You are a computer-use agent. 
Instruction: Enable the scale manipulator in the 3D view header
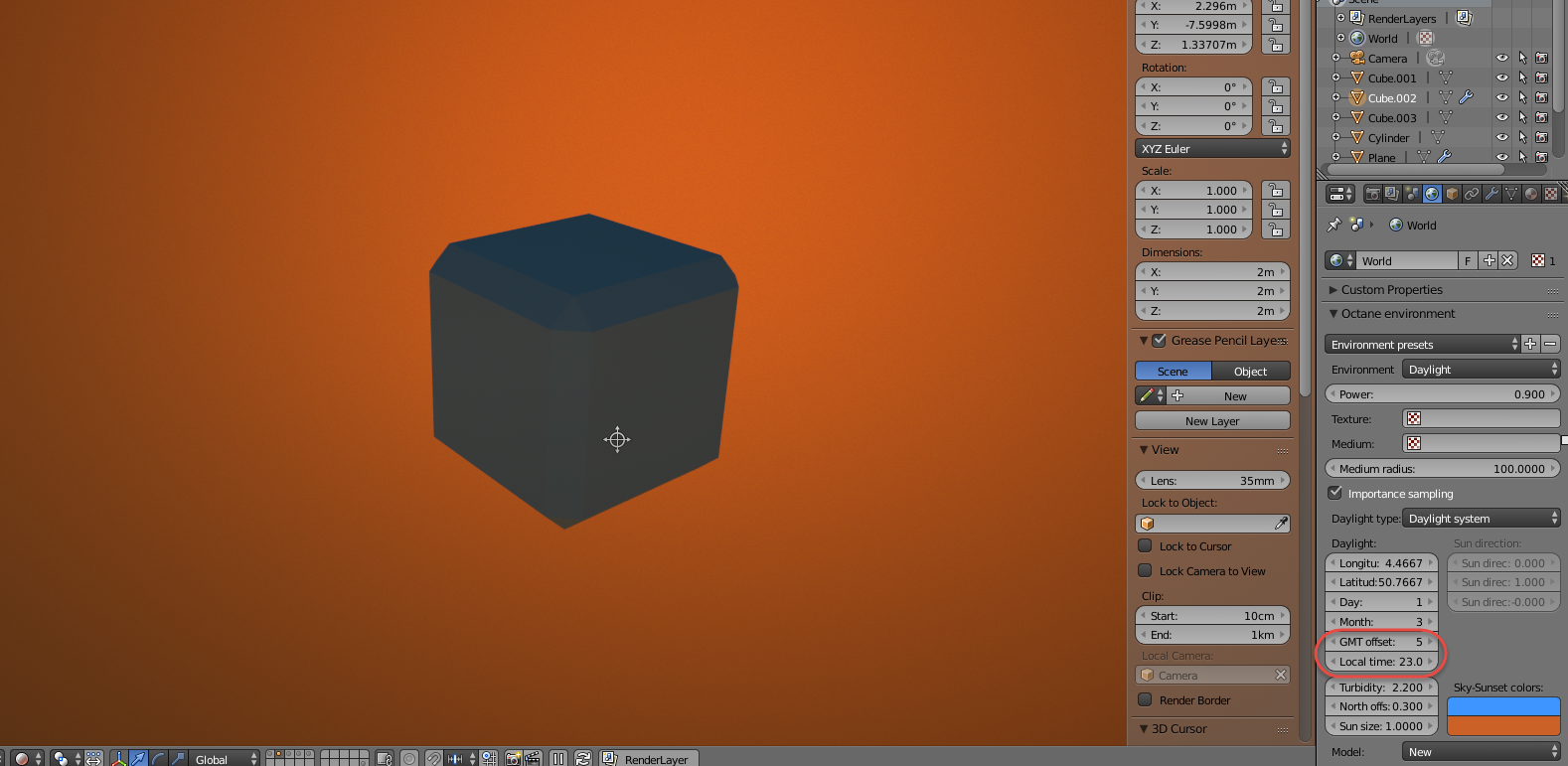tap(178, 758)
